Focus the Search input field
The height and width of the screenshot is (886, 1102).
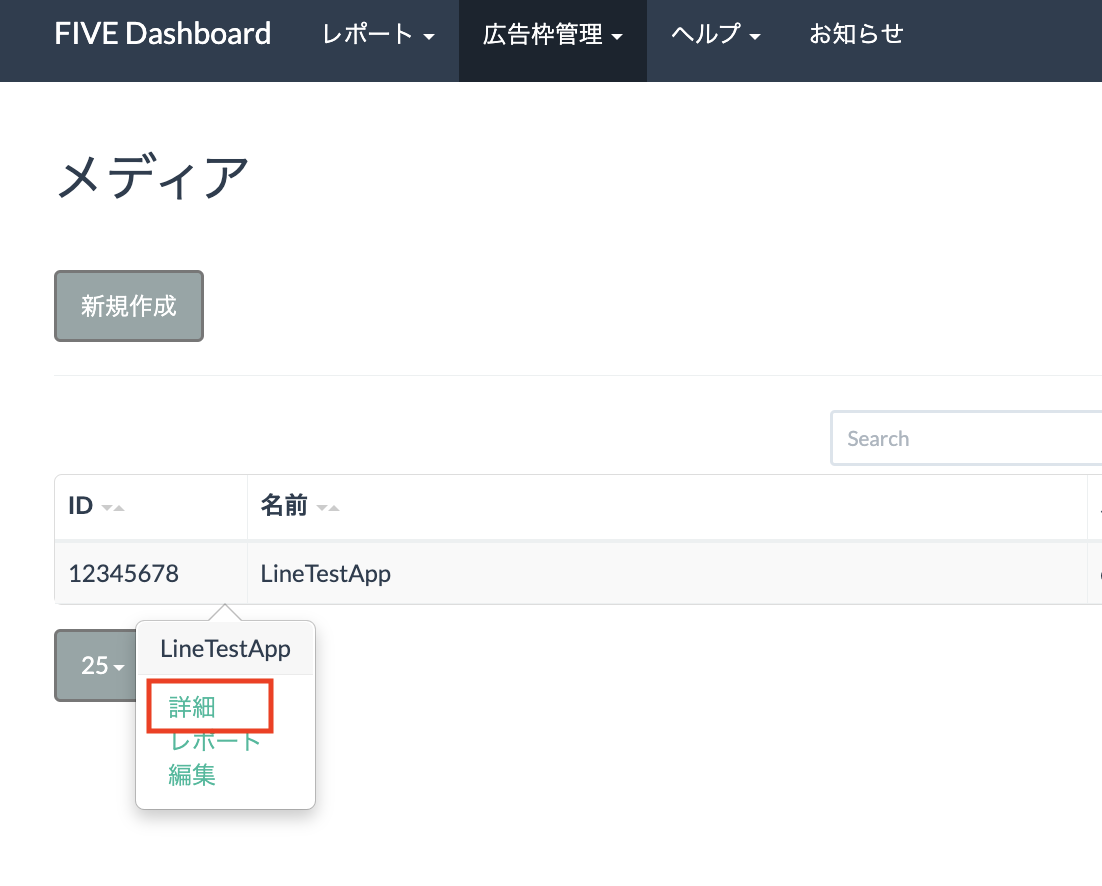(x=965, y=438)
